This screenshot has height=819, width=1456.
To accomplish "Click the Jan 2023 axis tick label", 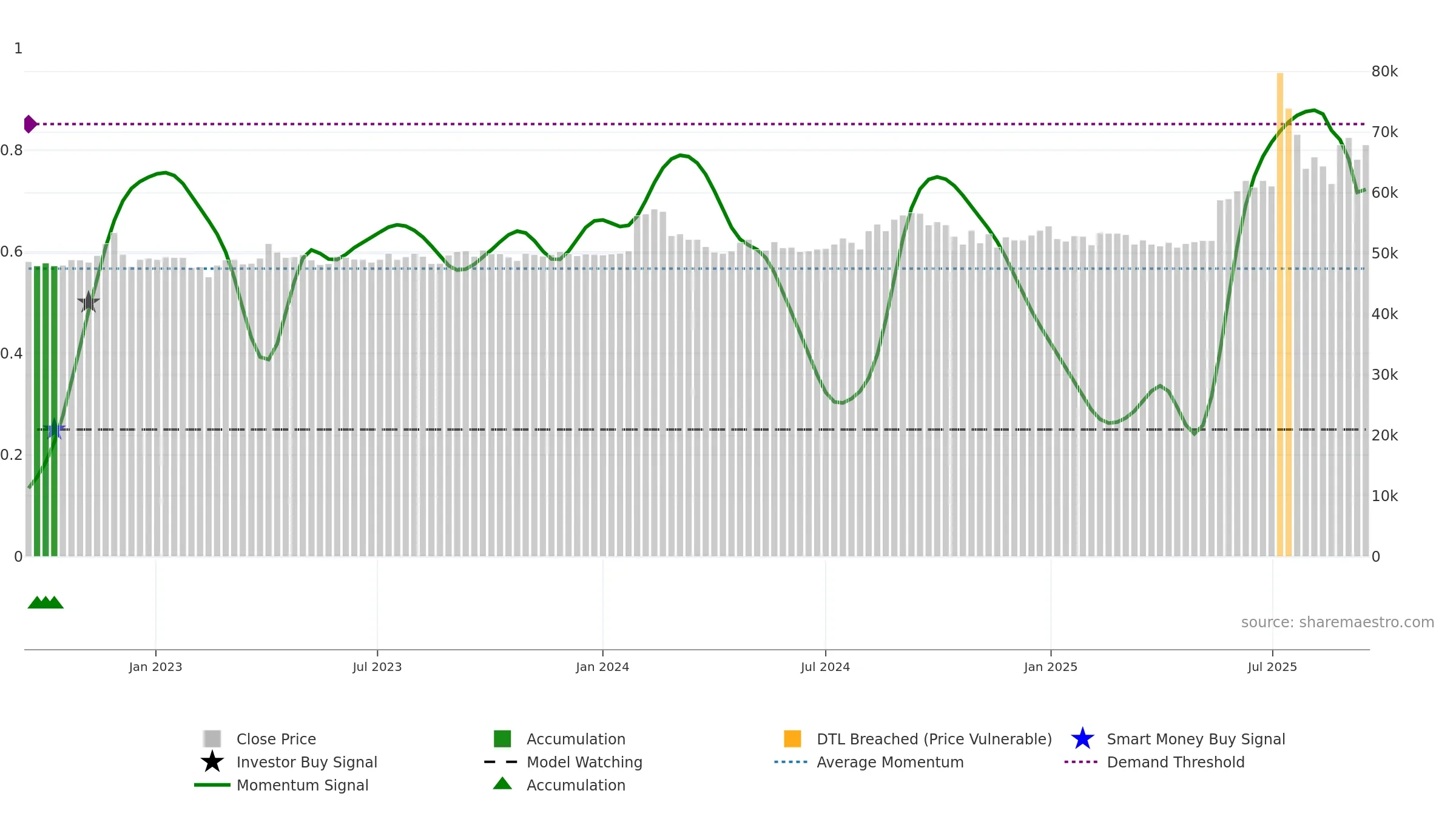I will pos(155,667).
